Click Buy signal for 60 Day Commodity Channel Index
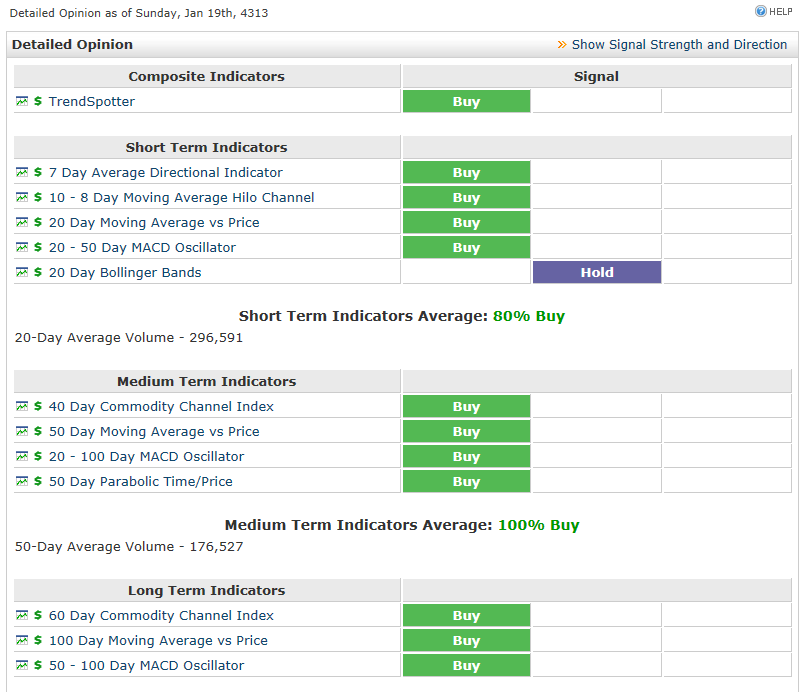806x692 pixels. tap(466, 615)
